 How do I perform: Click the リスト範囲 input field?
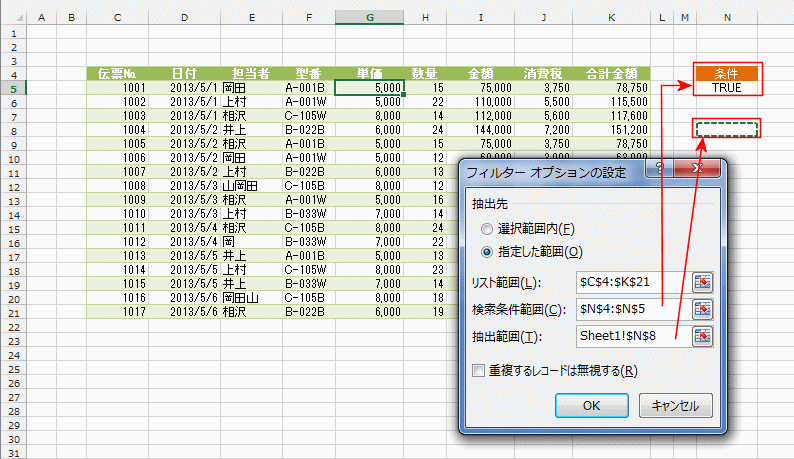(x=632, y=283)
